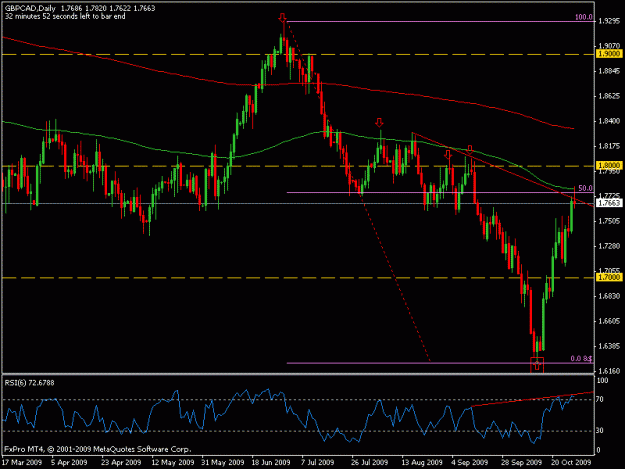Select the Fibonacci 50.0 level label

585,188
